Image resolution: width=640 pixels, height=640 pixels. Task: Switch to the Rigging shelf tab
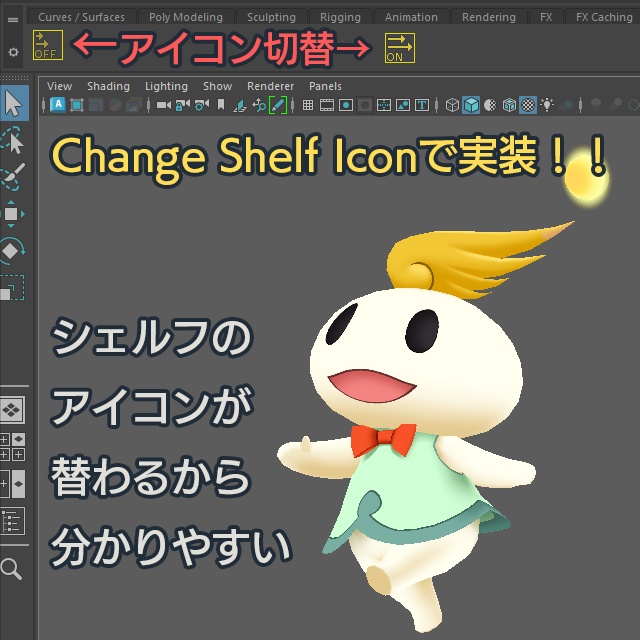[x=340, y=17]
